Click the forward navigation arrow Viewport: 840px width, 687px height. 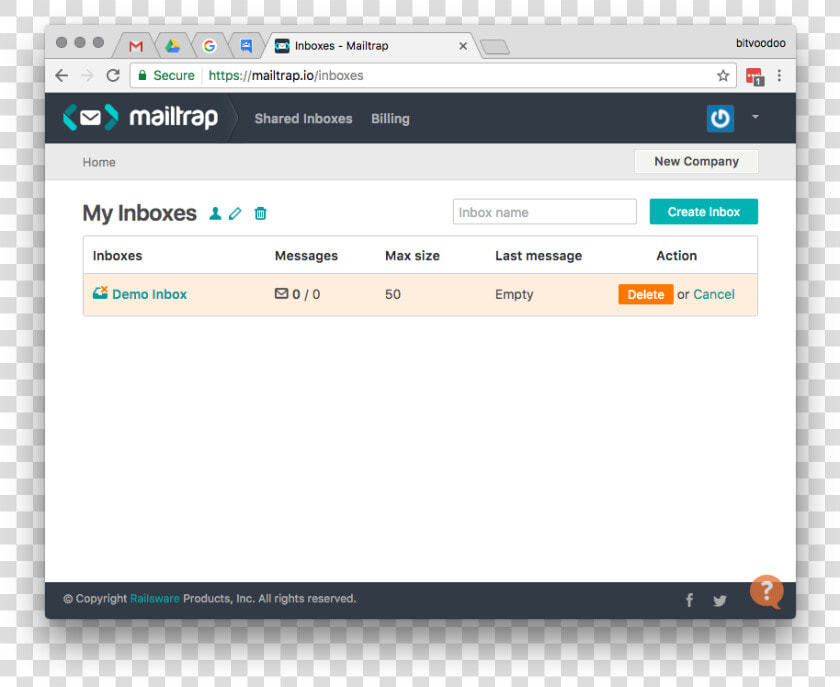87,76
